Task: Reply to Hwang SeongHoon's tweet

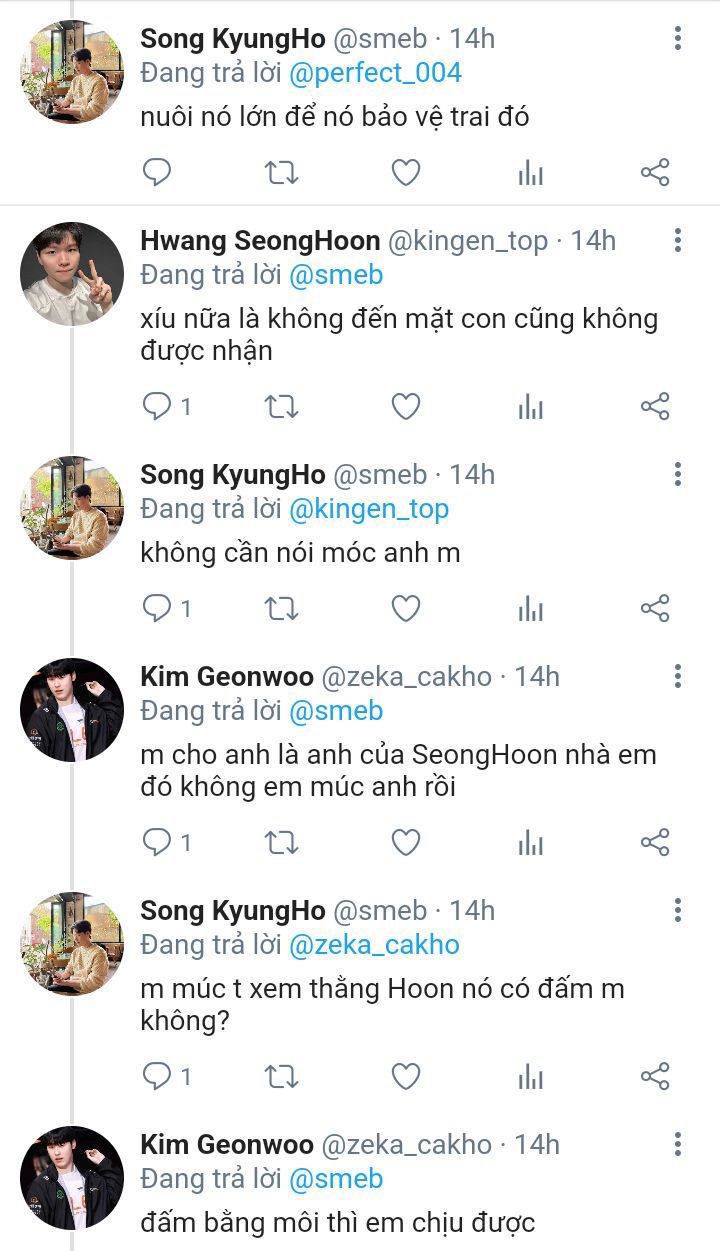Action: (158, 406)
